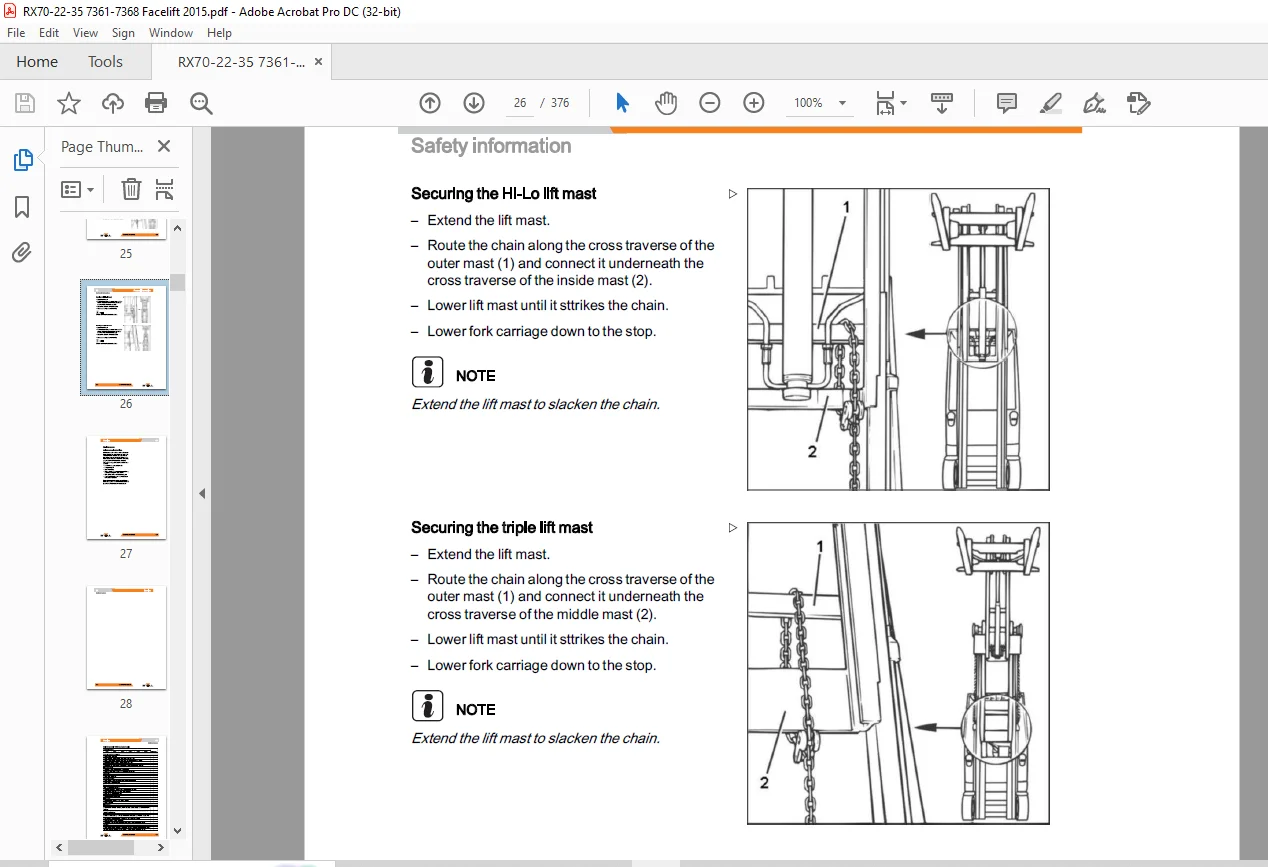Open thumbnail options dropdown menu
1268x867 pixels.
[78, 189]
